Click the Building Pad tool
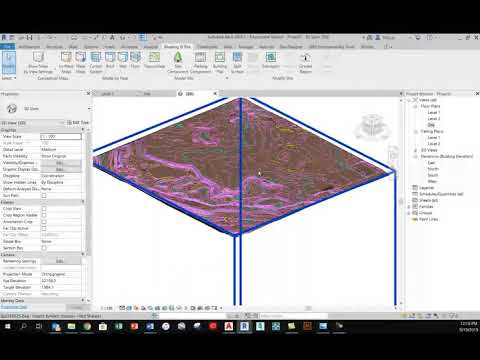Viewport: 480px width, 360px height. point(220,62)
